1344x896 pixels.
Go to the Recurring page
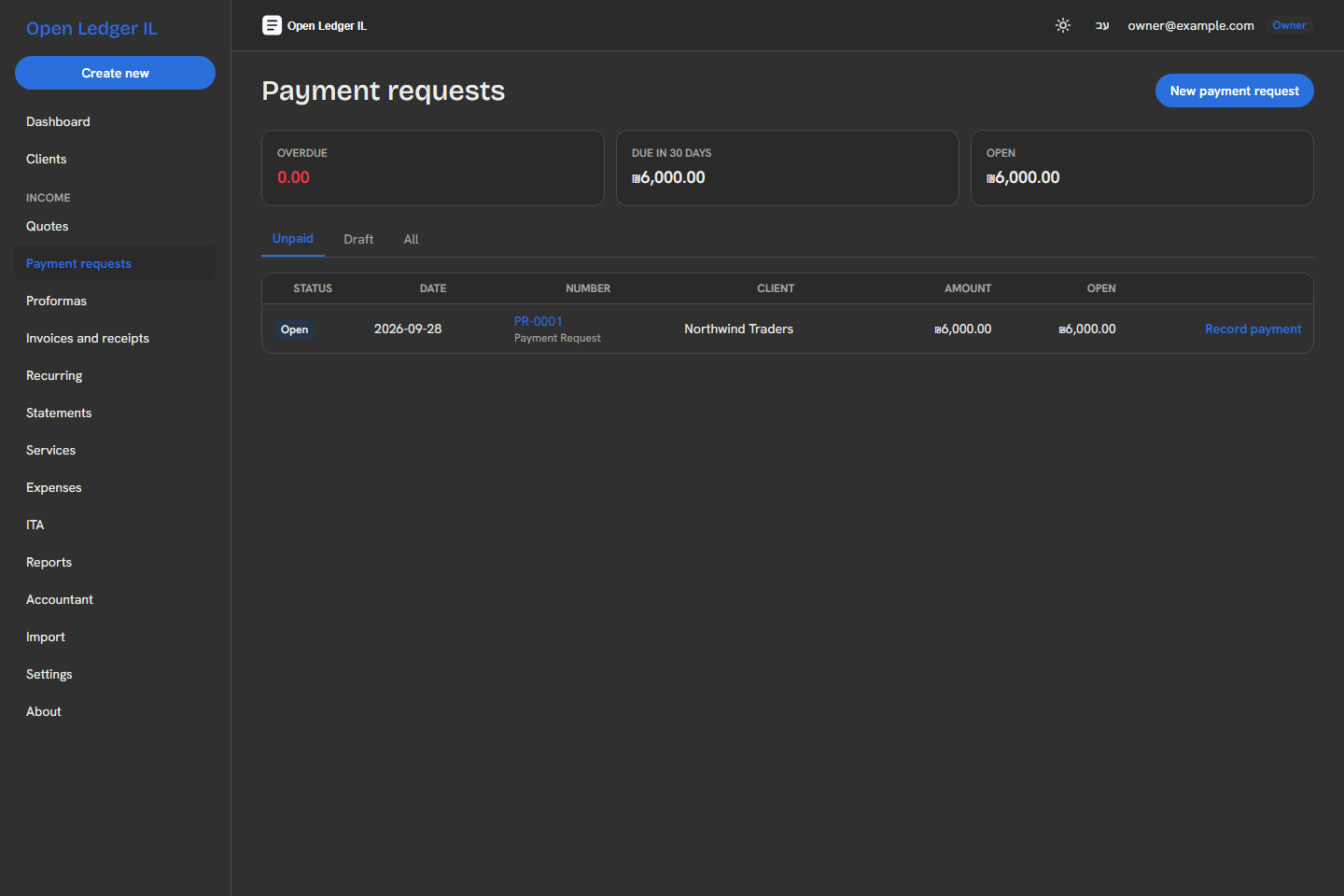click(x=115, y=375)
